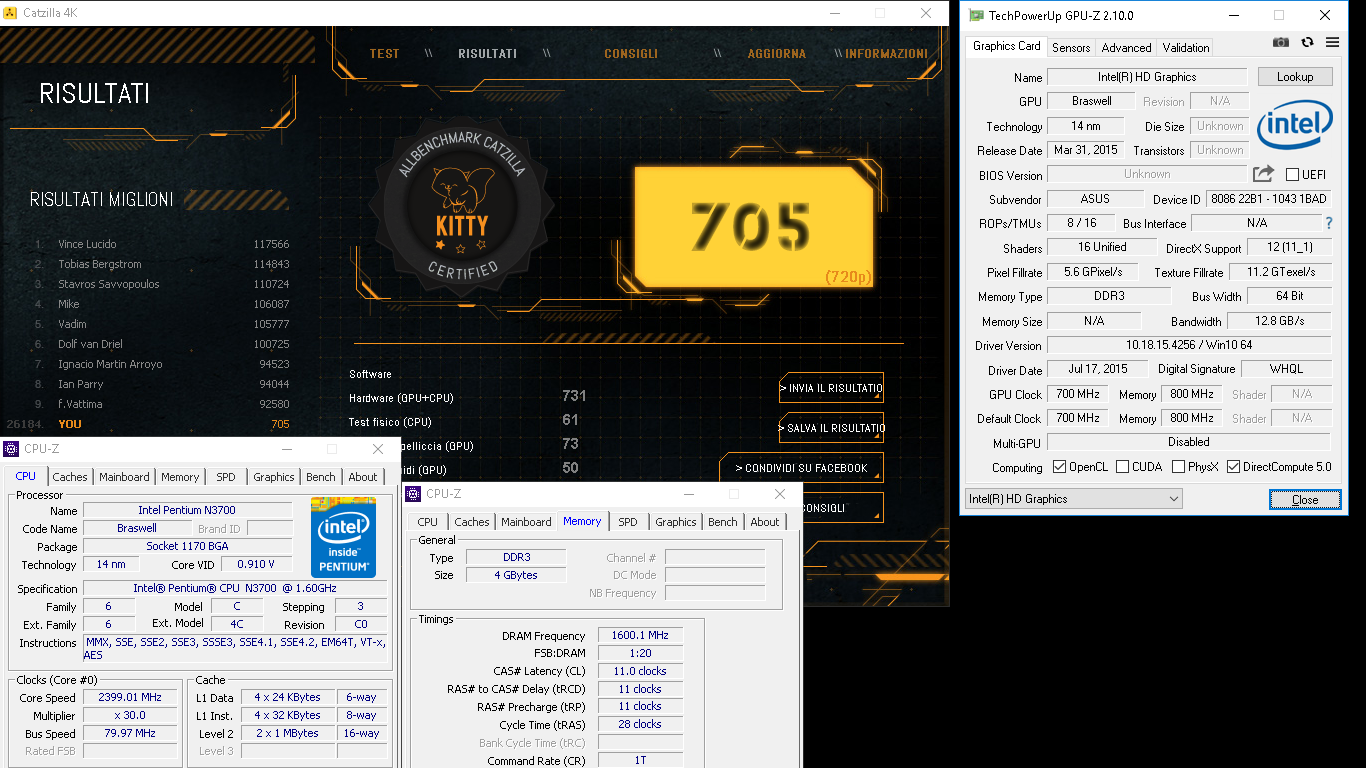Screen dimensions: 1366x768
Task: Switch to CPU tab in the CPU-Z memory window
Action: click(x=427, y=522)
